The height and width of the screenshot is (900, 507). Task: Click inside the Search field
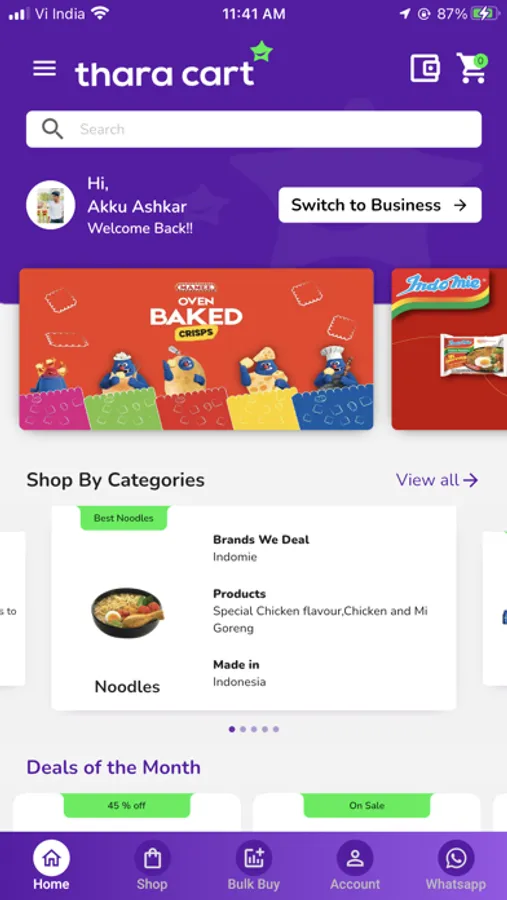tap(254, 129)
